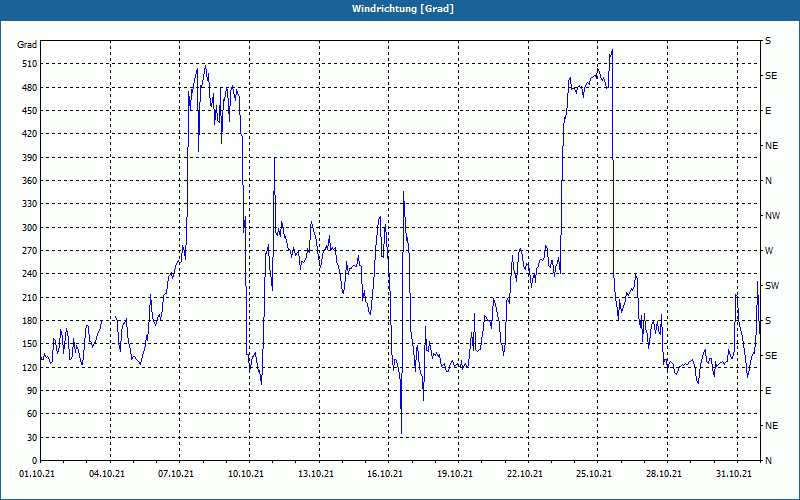Click the 01.10.21 date label
Image resolution: width=800 pixels, height=500 pixels.
point(37,474)
